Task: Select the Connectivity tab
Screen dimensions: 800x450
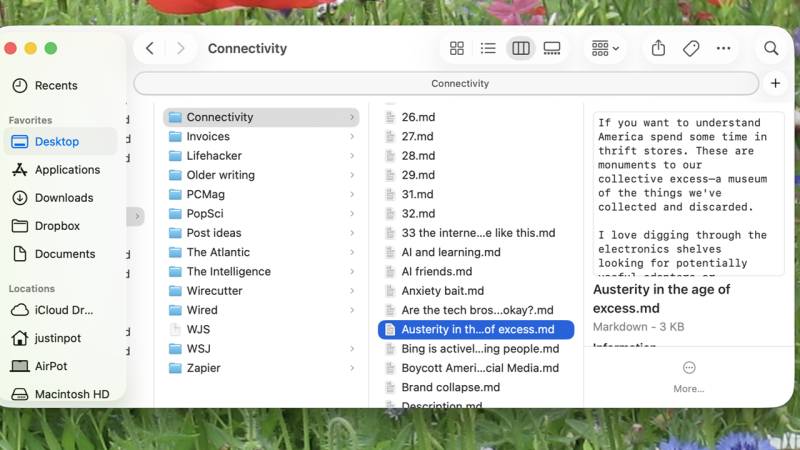Action: 460,84
